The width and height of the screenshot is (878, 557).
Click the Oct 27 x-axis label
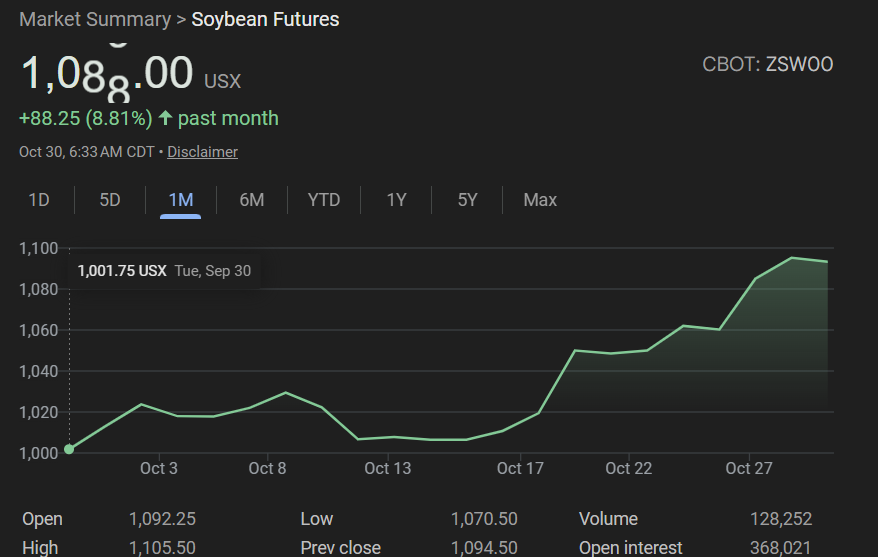click(x=749, y=468)
